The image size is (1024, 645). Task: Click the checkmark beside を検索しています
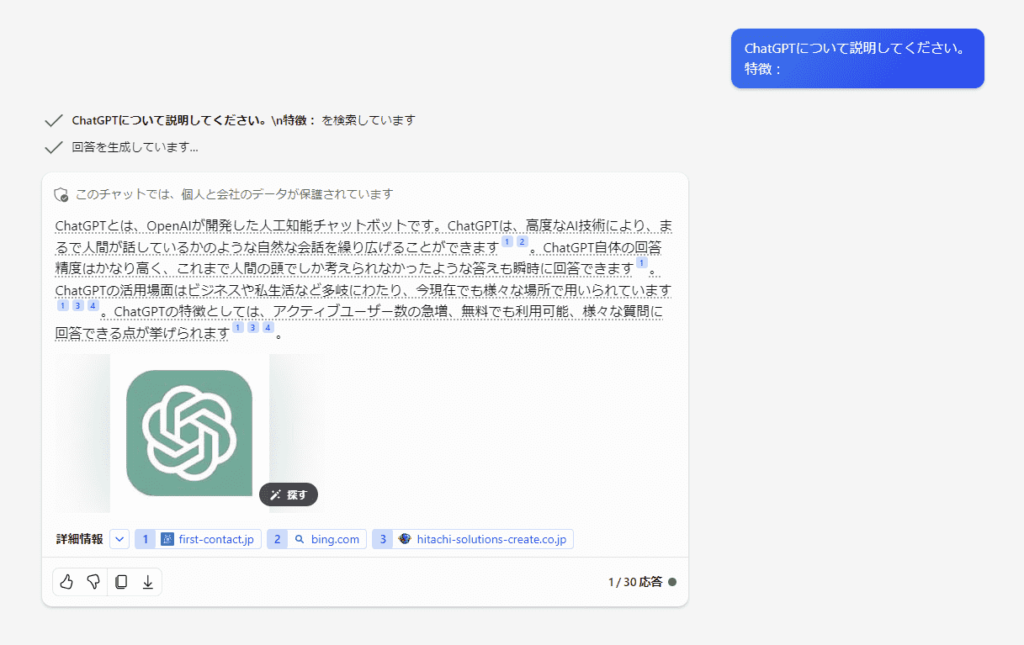click(54, 121)
